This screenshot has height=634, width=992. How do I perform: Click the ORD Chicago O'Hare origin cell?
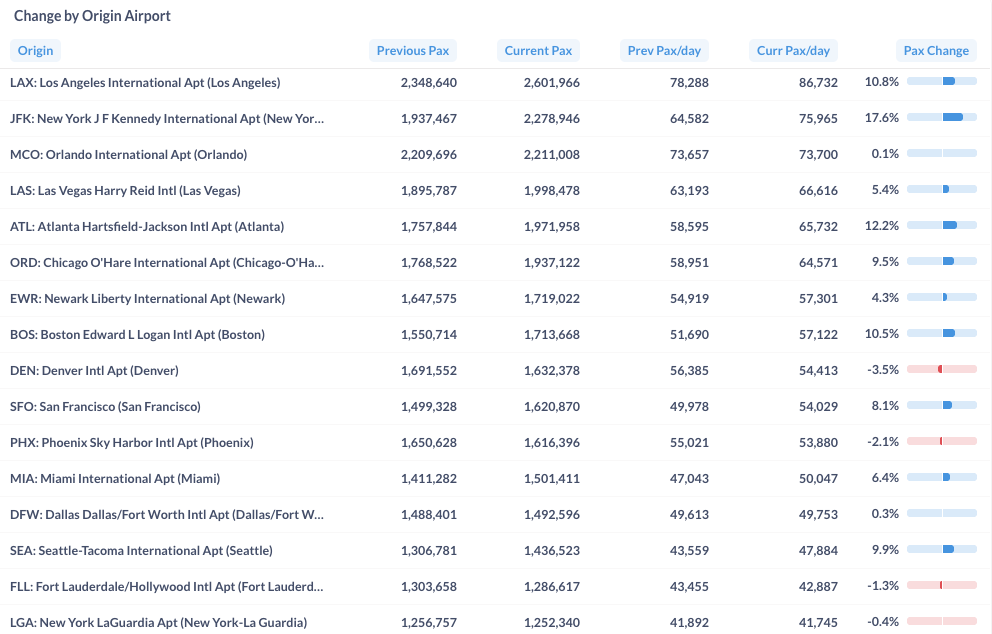pyautogui.click(x=167, y=263)
